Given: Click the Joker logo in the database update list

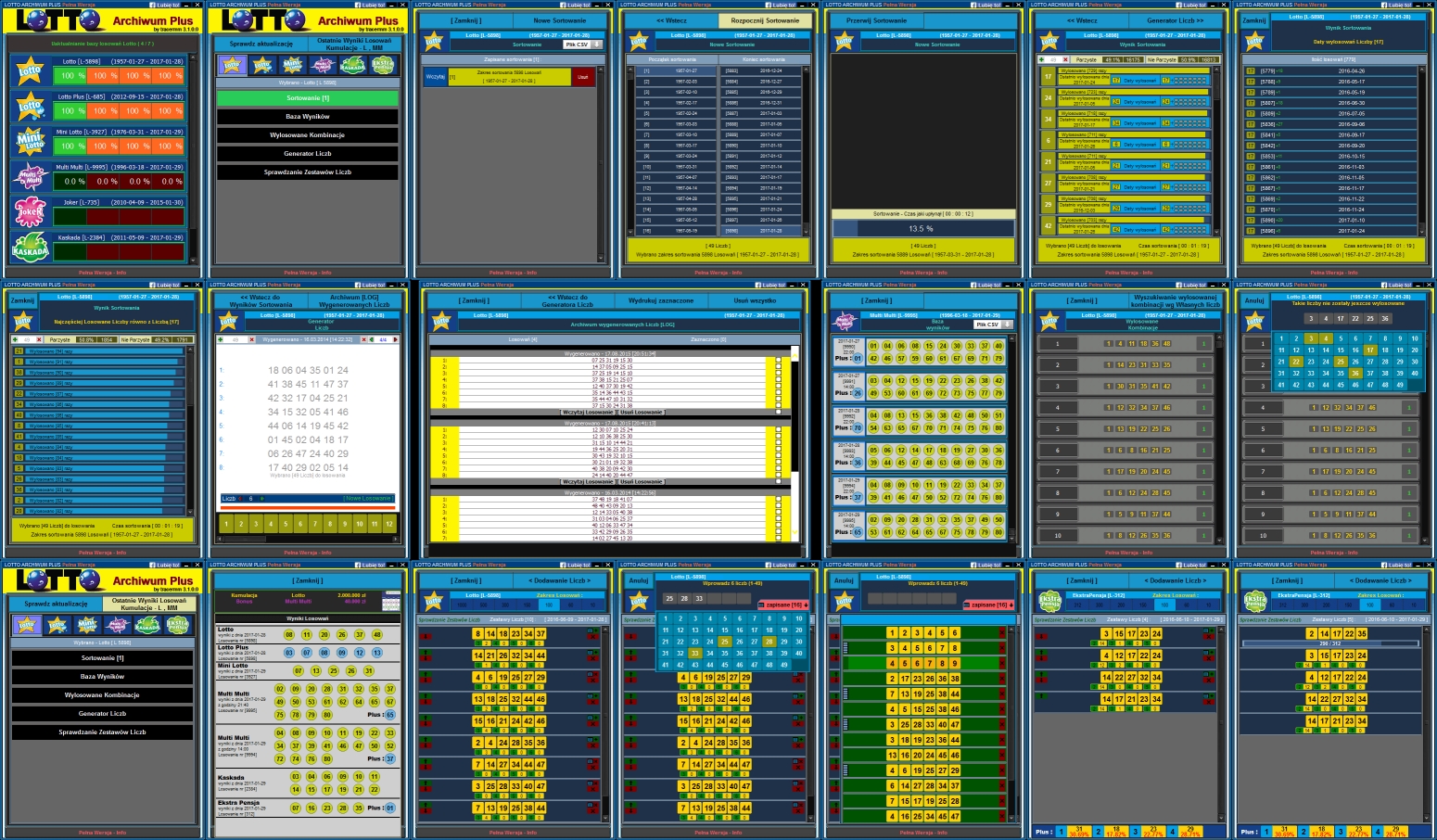Looking at the screenshot, I should 30,212.
